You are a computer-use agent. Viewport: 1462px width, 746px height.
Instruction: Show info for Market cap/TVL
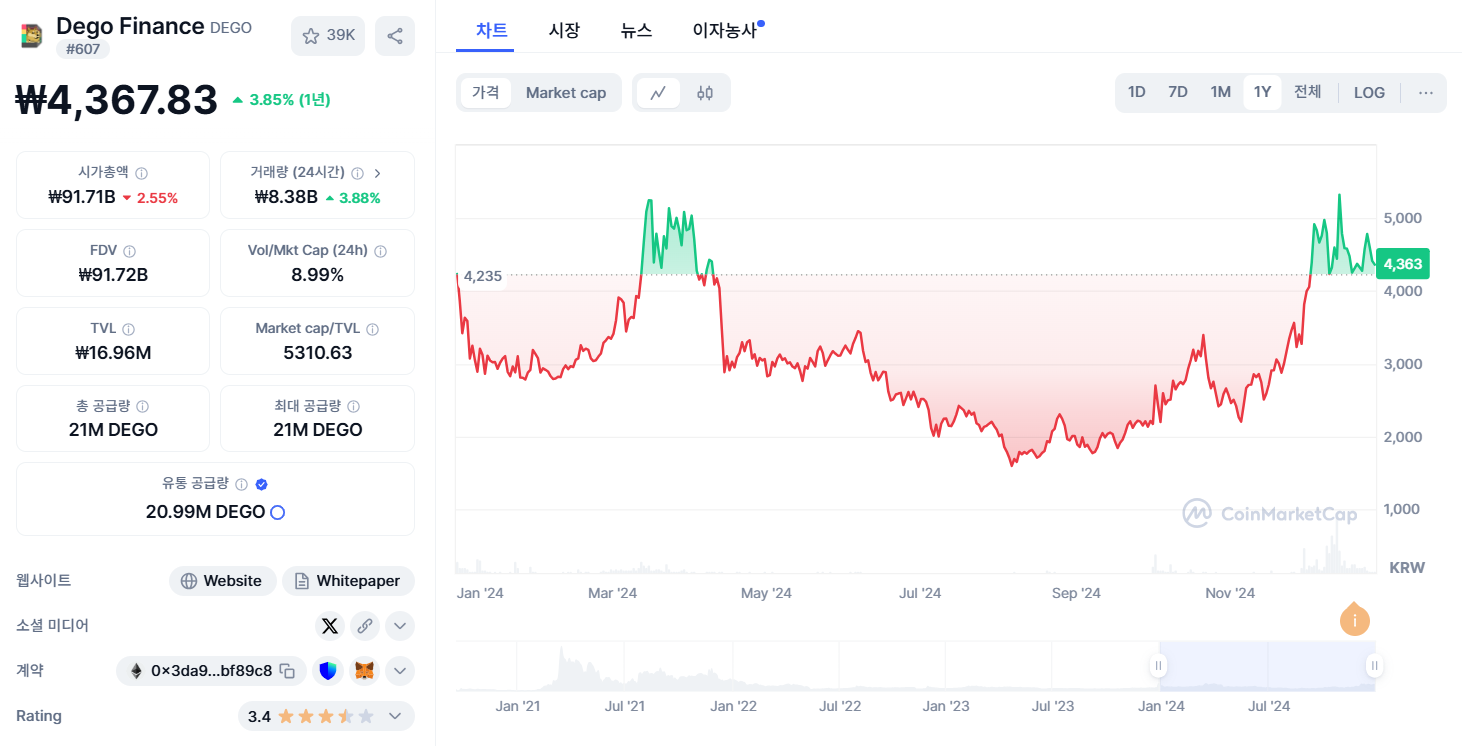(x=372, y=329)
